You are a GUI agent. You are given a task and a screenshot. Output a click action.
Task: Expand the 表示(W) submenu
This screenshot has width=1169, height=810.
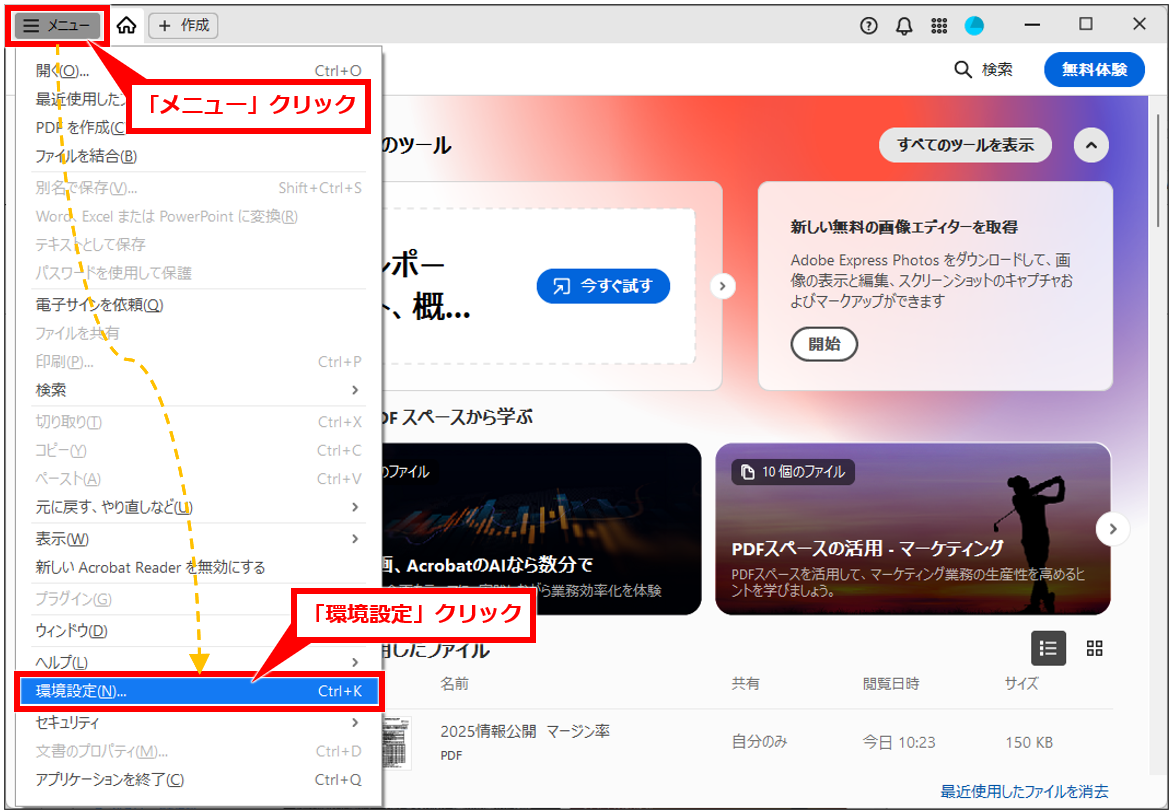[x=198, y=539]
